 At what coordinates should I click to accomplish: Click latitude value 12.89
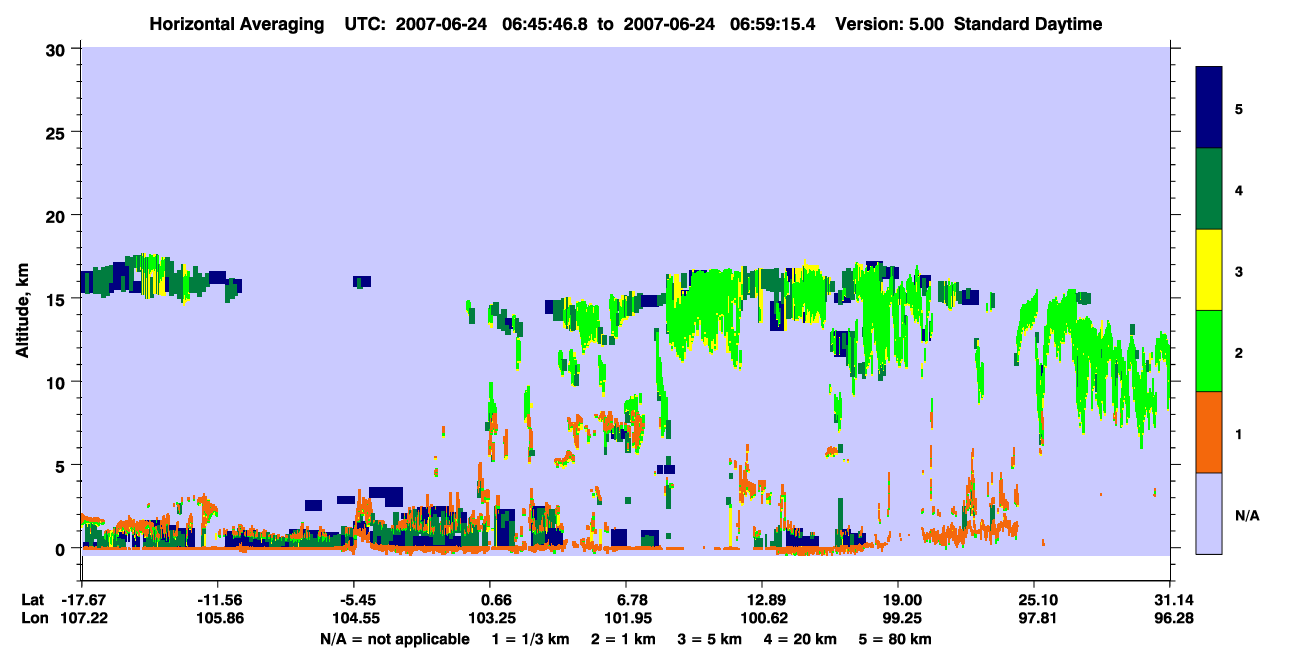point(763,599)
